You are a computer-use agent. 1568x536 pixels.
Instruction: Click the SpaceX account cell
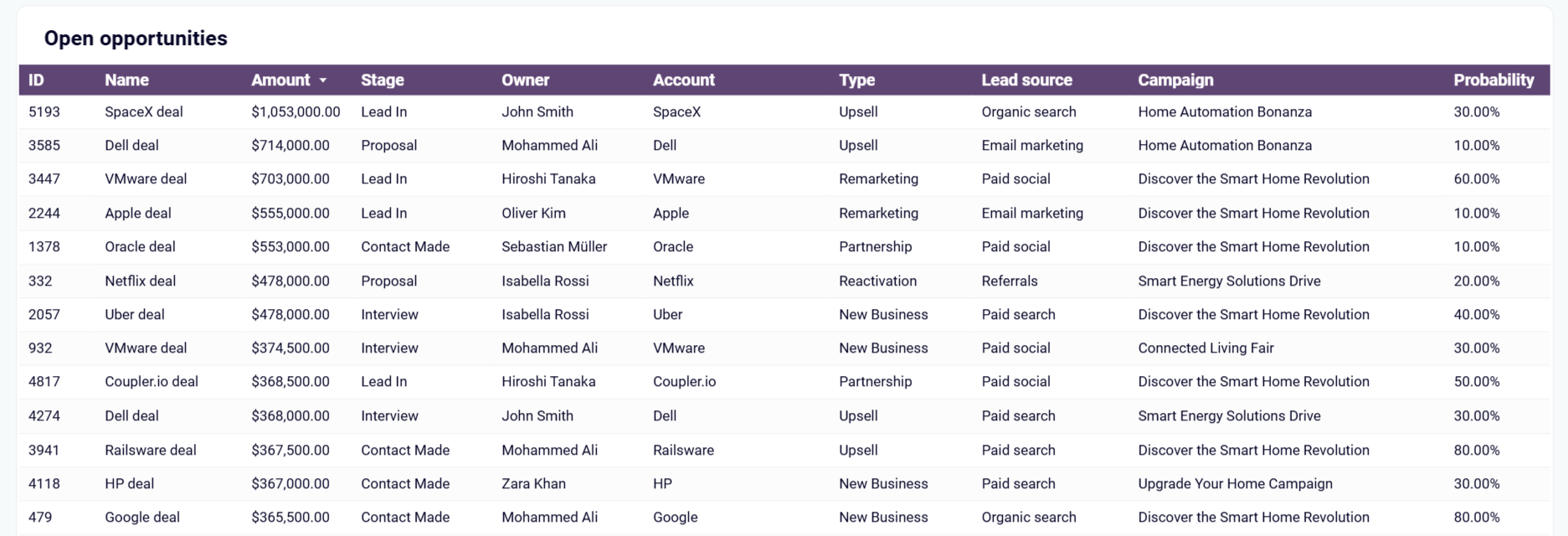676,112
